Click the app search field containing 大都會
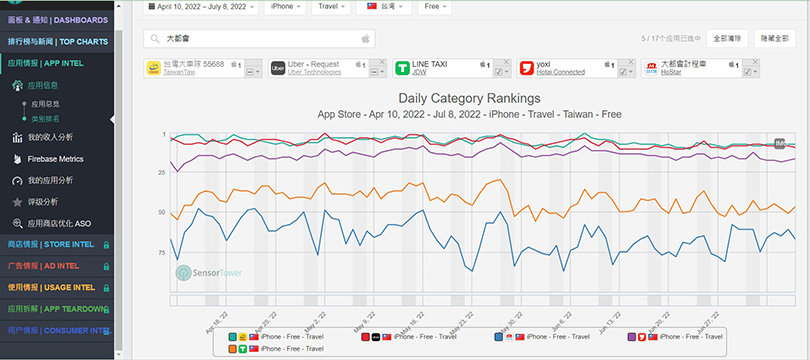 pyautogui.click(x=259, y=39)
